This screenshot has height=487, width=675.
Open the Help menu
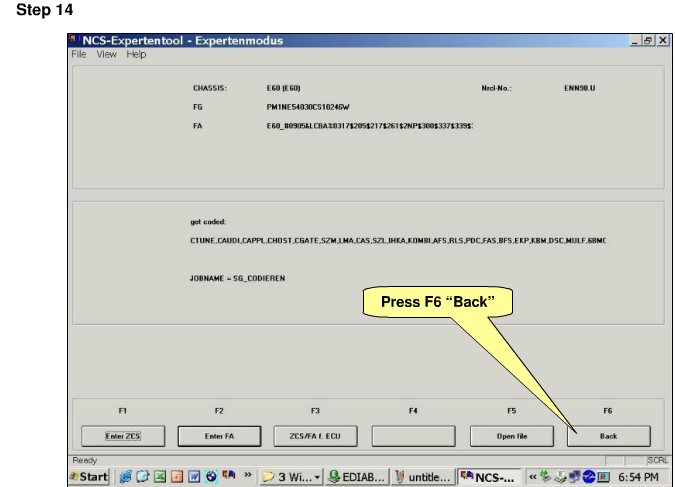point(136,54)
